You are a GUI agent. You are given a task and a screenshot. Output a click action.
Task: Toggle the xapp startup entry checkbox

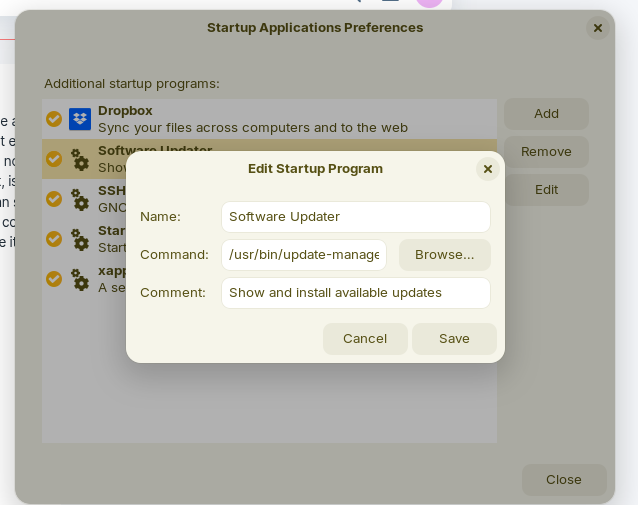click(54, 279)
